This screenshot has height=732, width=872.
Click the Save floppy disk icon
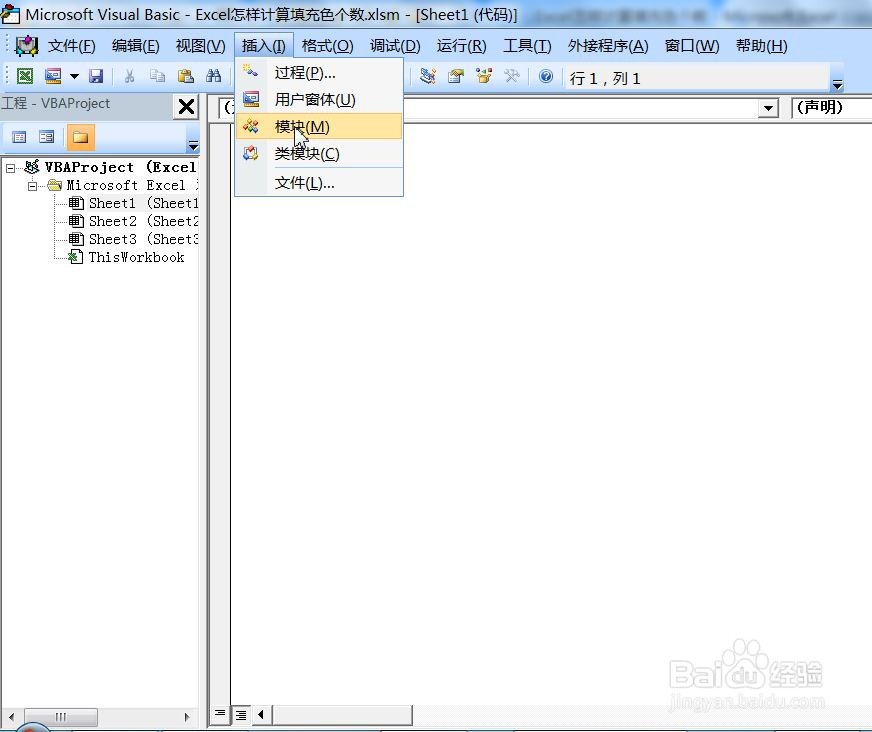pos(96,76)
